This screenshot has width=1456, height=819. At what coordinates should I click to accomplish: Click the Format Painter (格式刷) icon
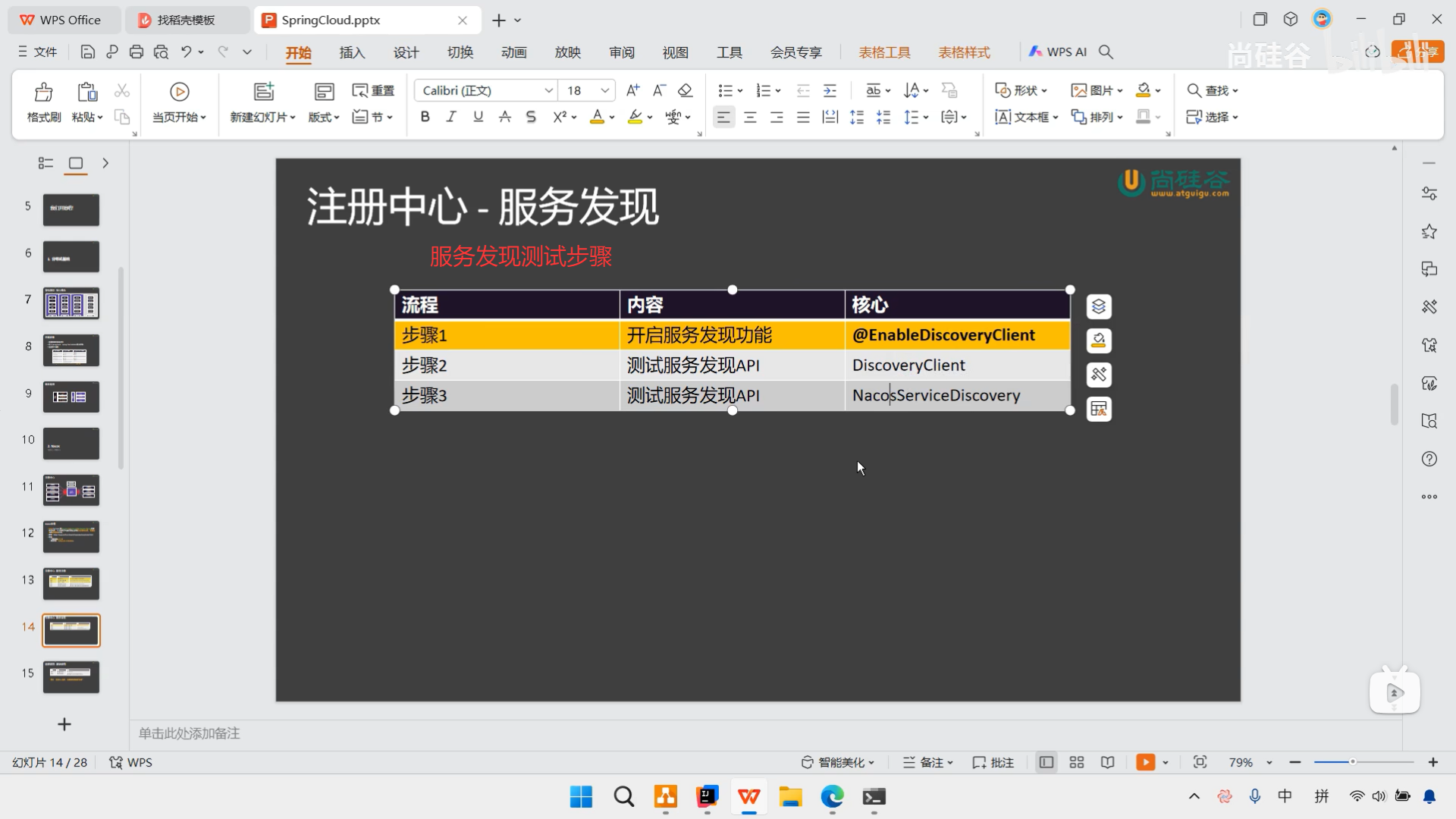43,93
